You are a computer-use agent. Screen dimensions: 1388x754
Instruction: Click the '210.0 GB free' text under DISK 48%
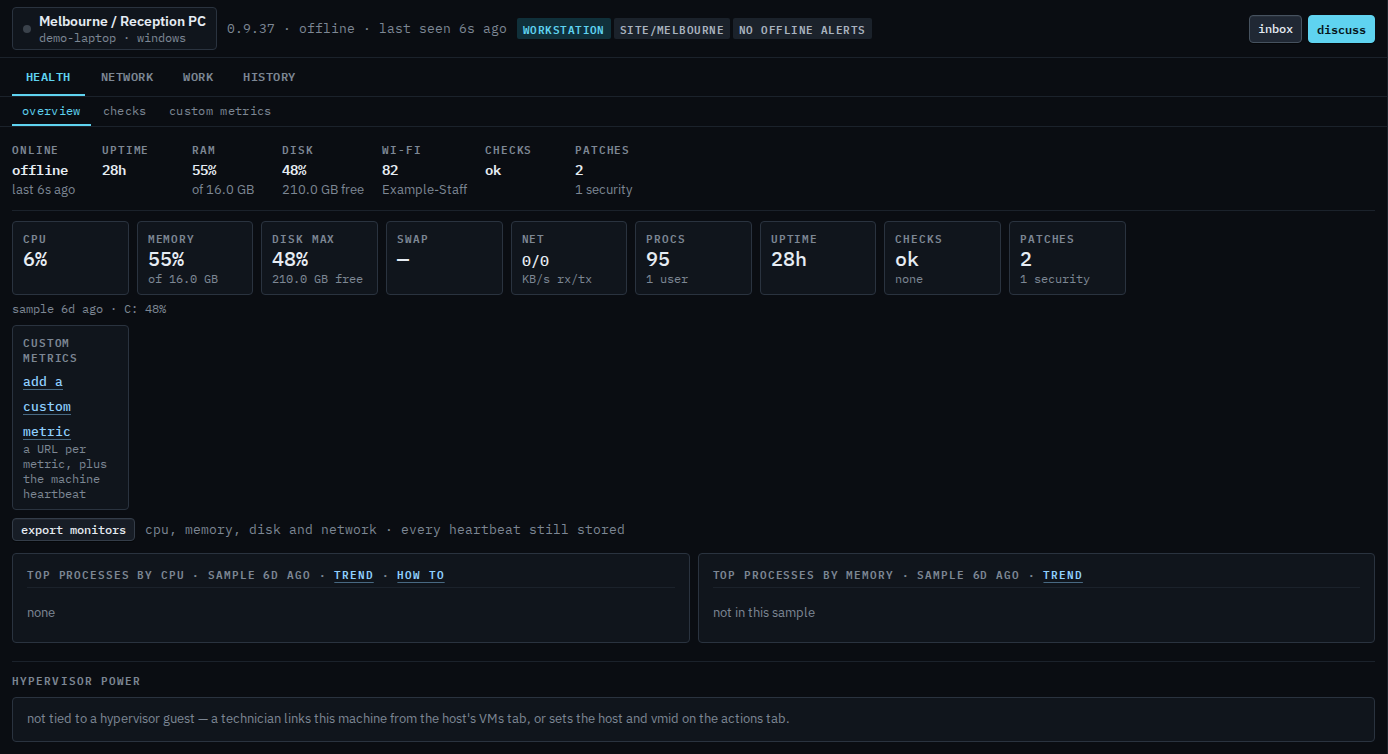pyautogui.click(x=323, y=190)
